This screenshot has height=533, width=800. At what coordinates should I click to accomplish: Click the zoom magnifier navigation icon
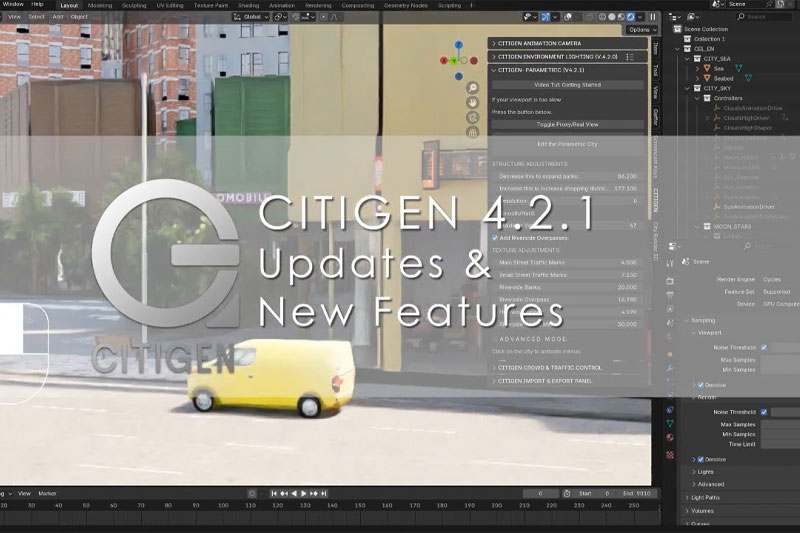(x=472, y=88)
